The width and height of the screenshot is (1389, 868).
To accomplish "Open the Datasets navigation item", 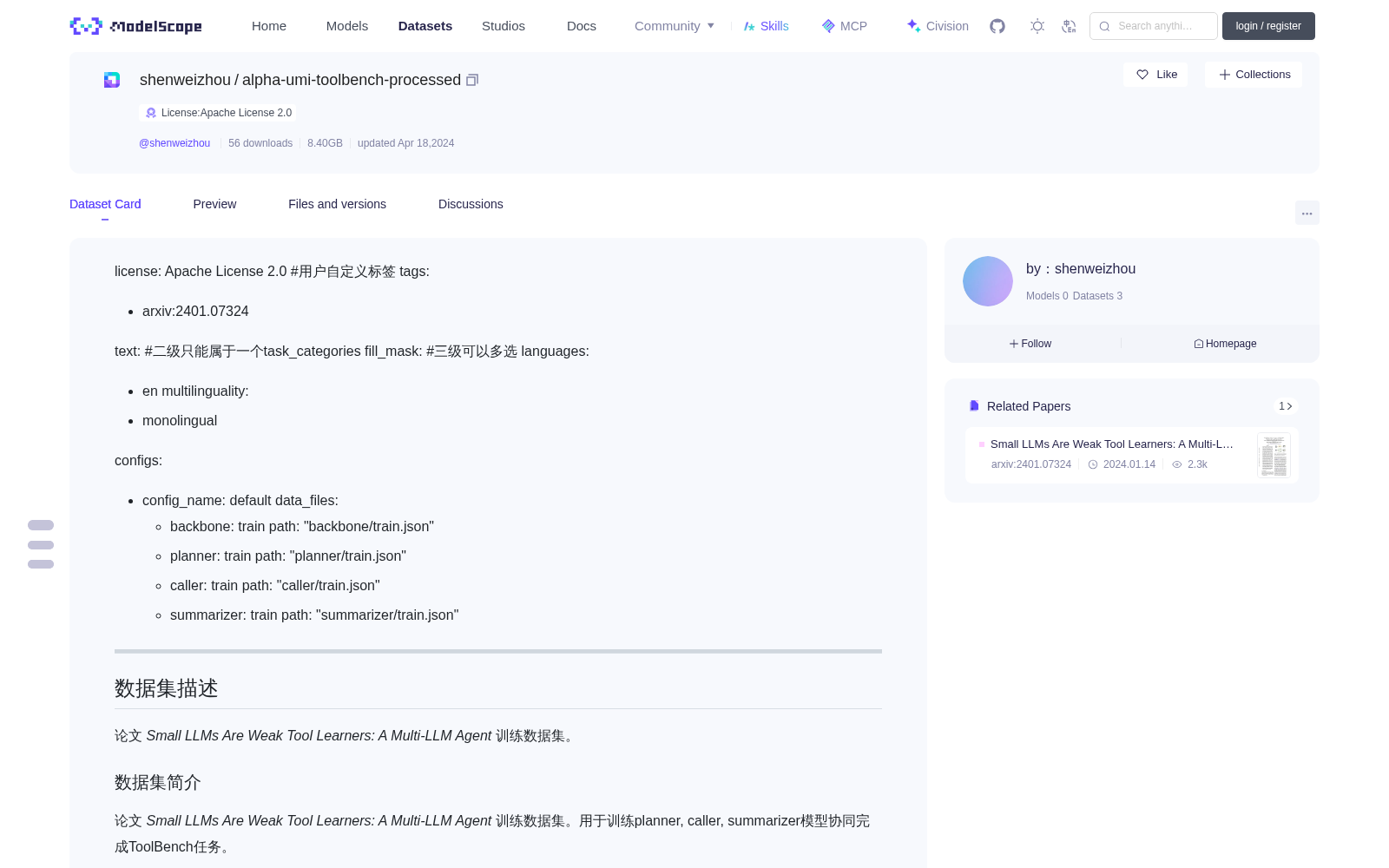I will 425,26.
